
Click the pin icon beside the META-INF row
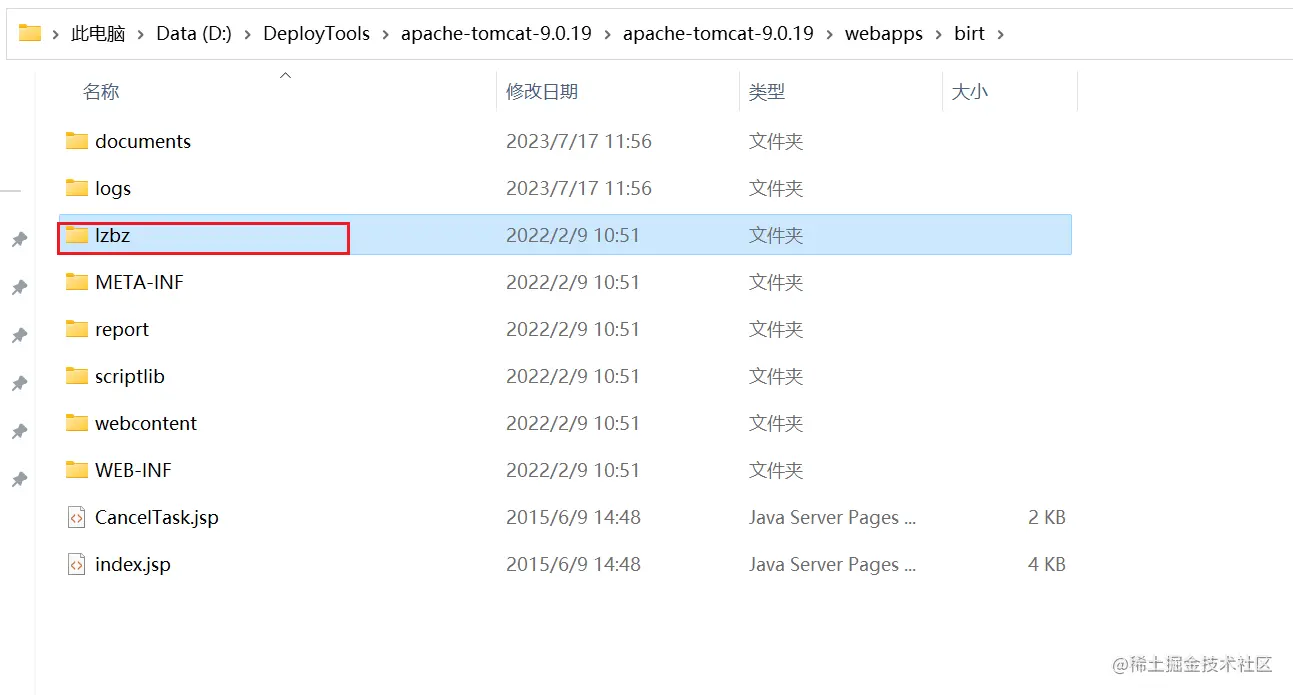click(x=18, y=288)
